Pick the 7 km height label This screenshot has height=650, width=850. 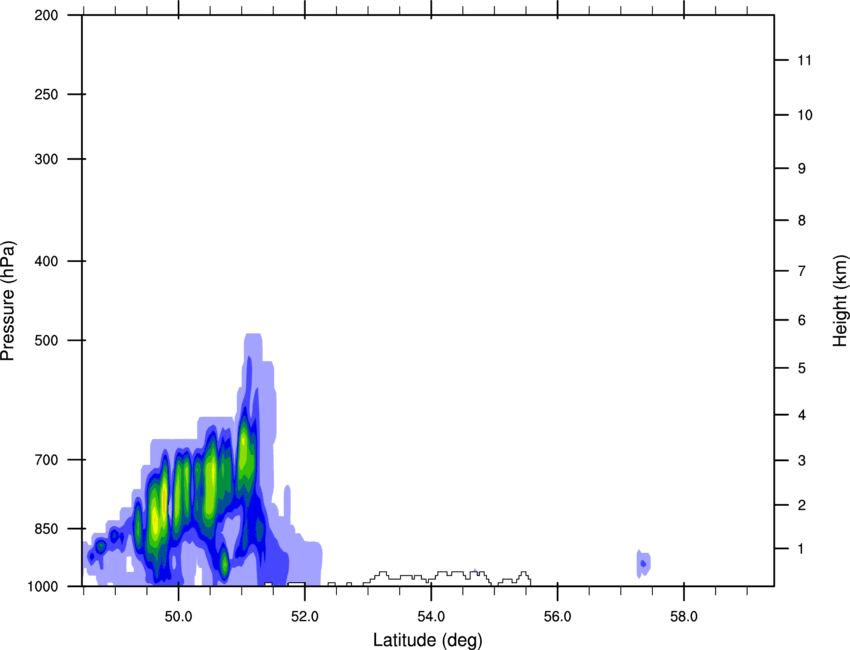click(802, 271)
